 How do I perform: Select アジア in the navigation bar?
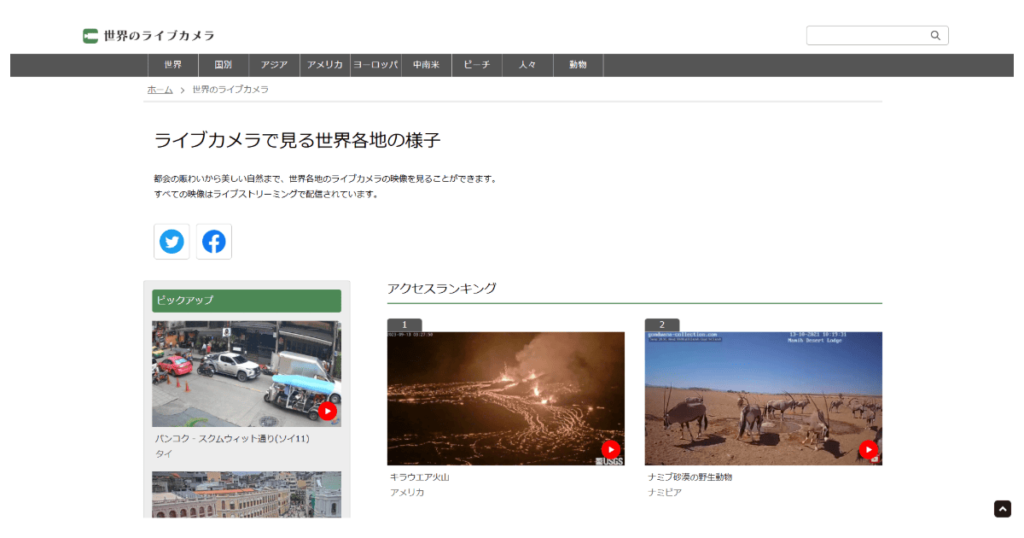click(x=274, y=65)
